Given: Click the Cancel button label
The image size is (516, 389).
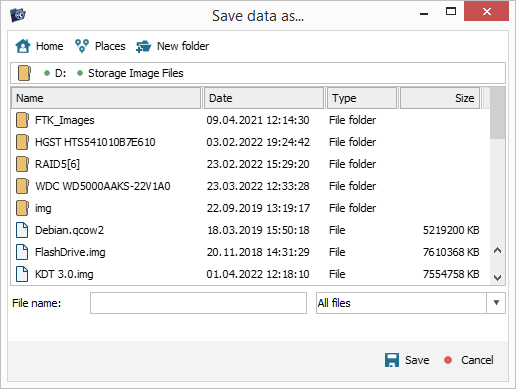Looking at the screenshot, I should [x=477, y=360].
